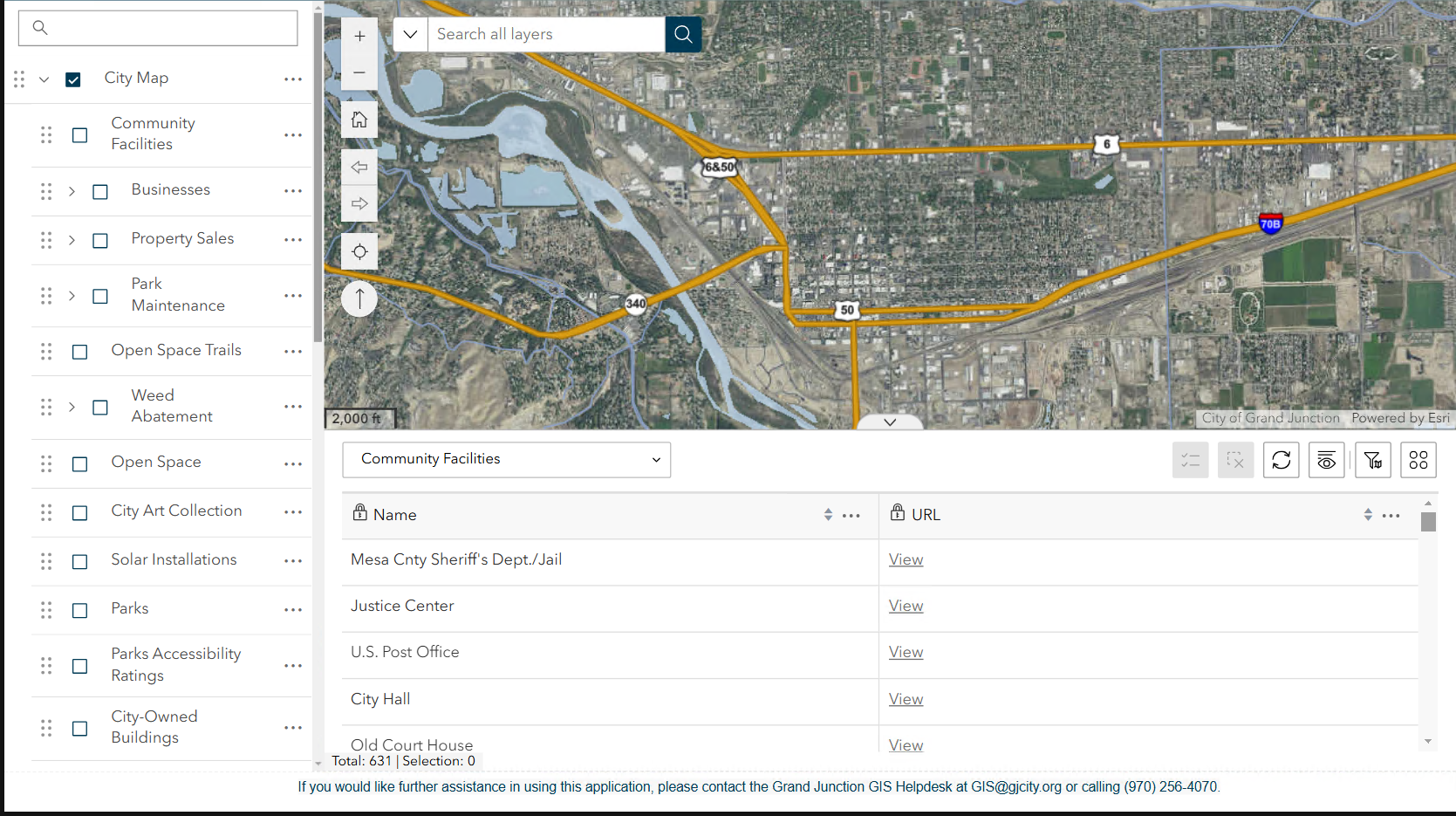
Task: Click the Home default extent icon
Action: coord(359,120)
